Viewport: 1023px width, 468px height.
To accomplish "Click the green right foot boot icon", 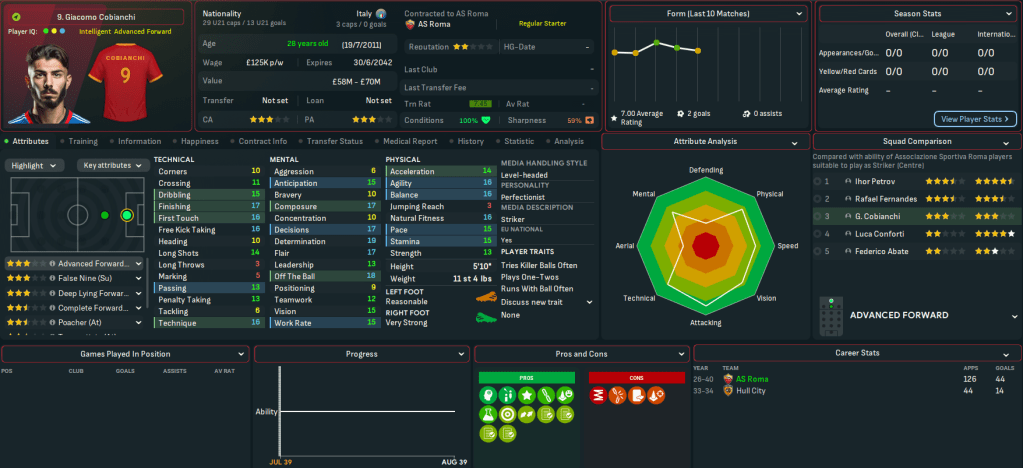I will click(486, 317).
